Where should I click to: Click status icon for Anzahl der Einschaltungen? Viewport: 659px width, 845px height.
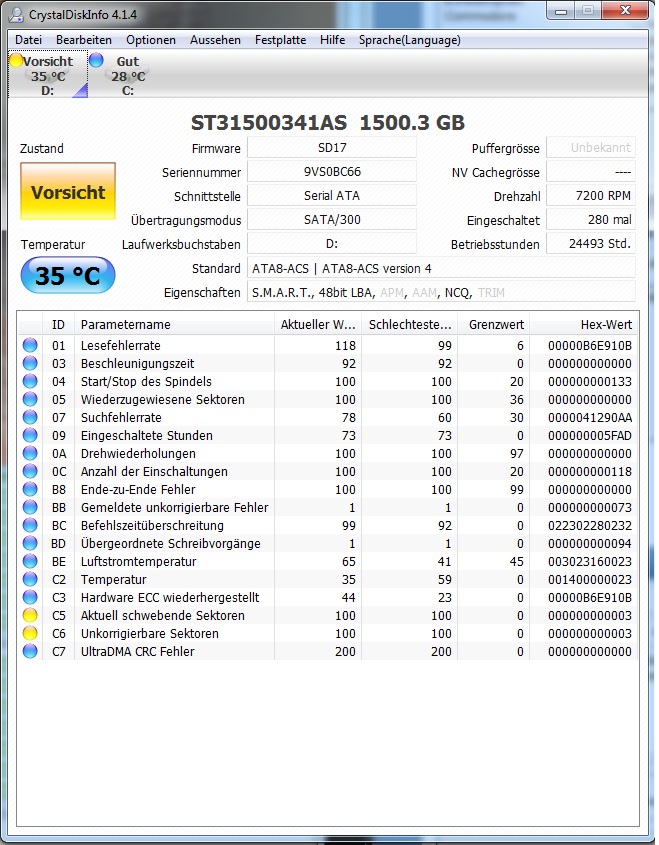[x=30, y=471]
